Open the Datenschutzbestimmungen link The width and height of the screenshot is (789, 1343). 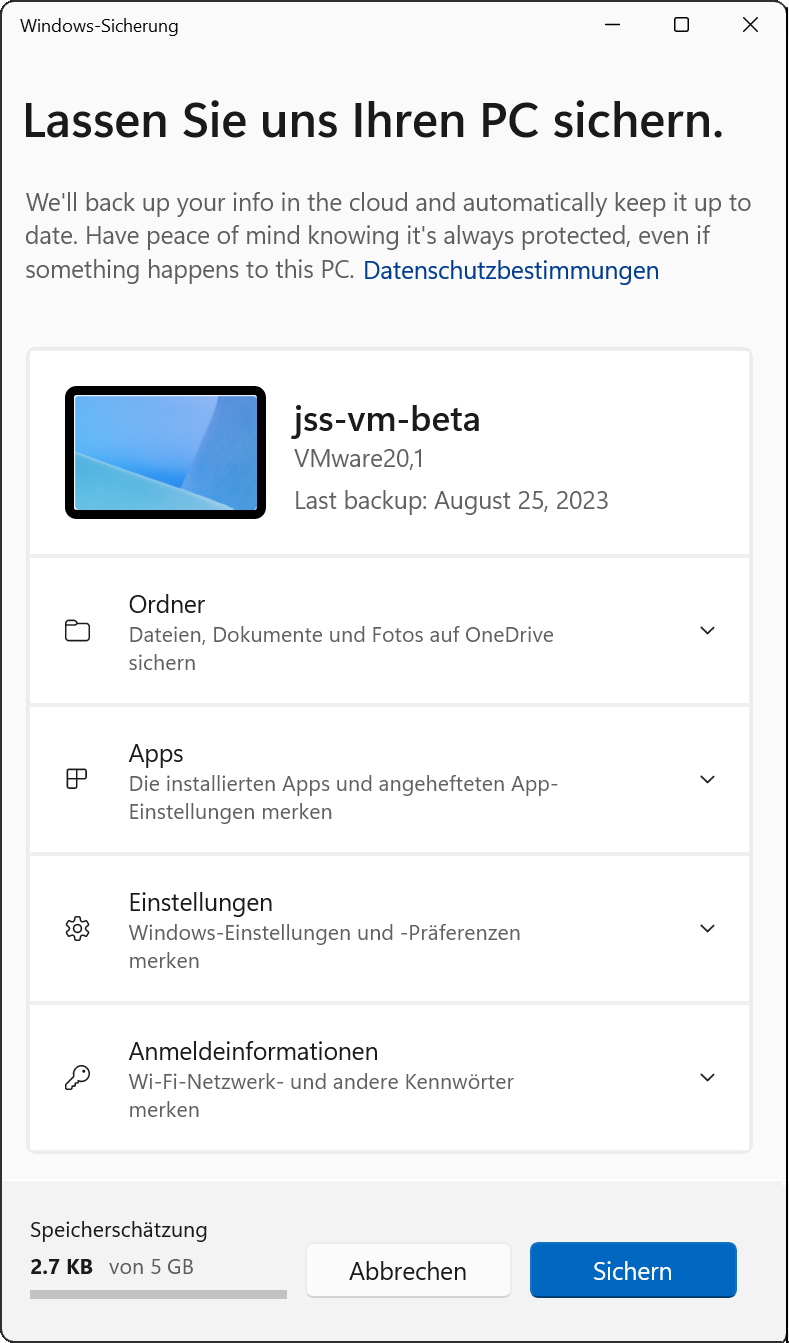tap(511, 270)
